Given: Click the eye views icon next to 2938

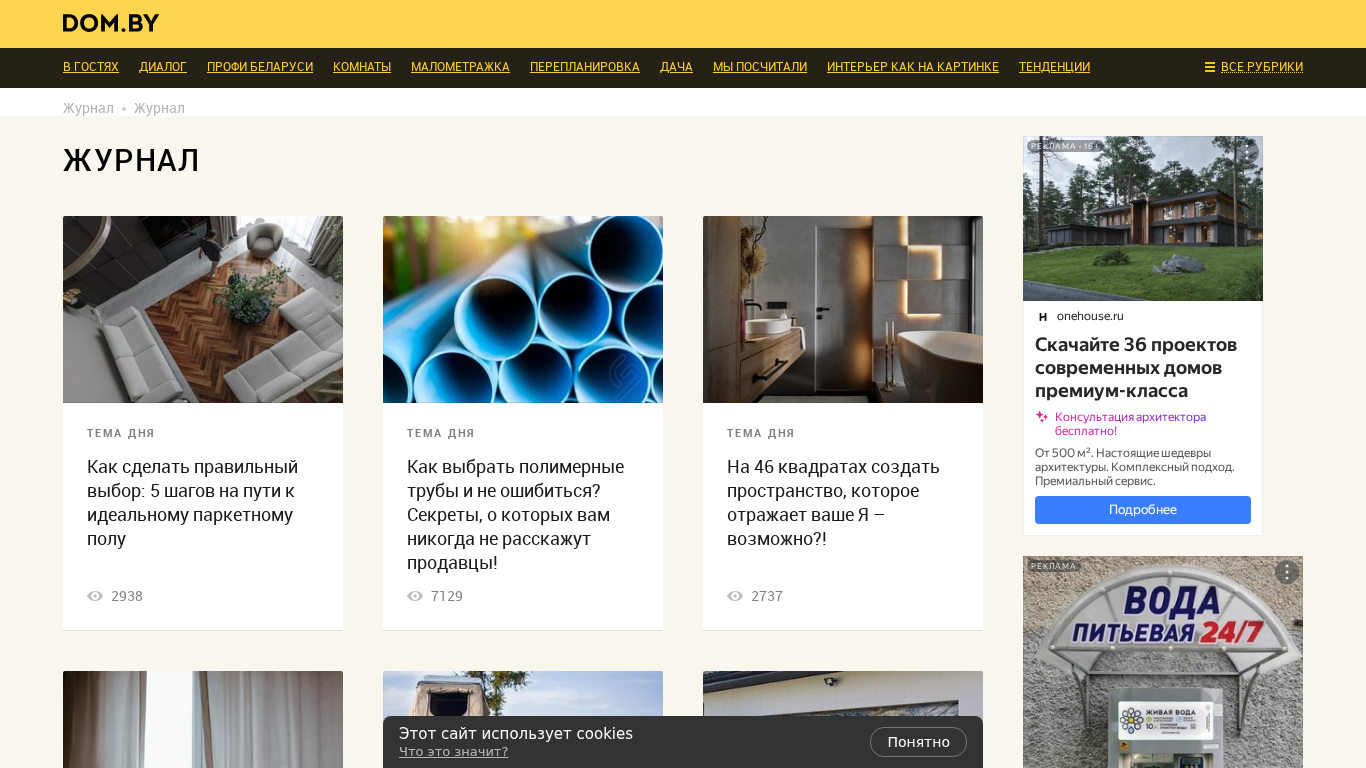Looking at the screenshot, I should pyautogui.click(x=95, y=596).
